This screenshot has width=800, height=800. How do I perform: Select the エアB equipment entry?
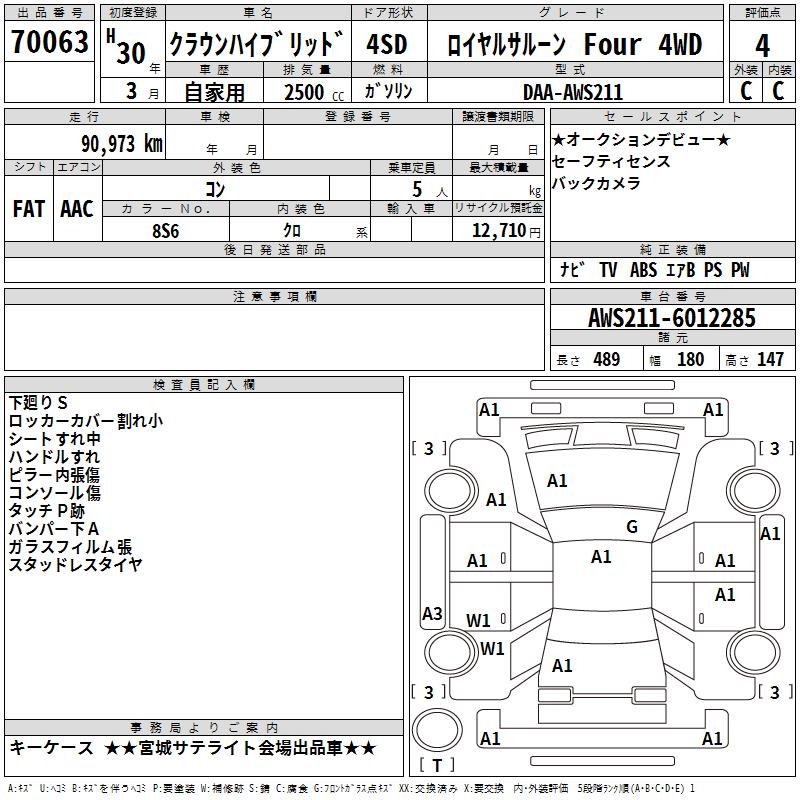(681, 270)
